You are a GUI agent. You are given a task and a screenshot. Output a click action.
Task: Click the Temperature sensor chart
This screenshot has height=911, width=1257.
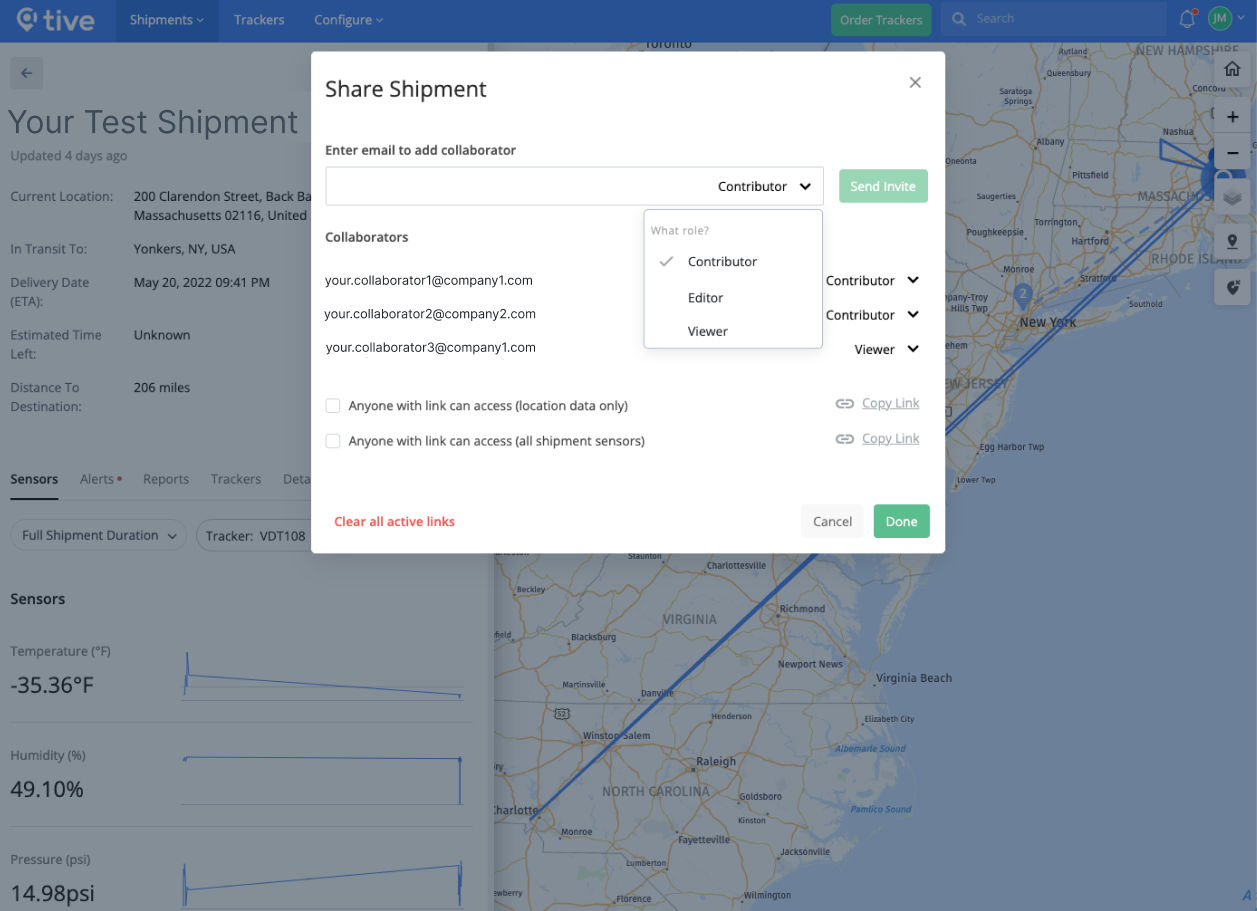pos(322,675)
